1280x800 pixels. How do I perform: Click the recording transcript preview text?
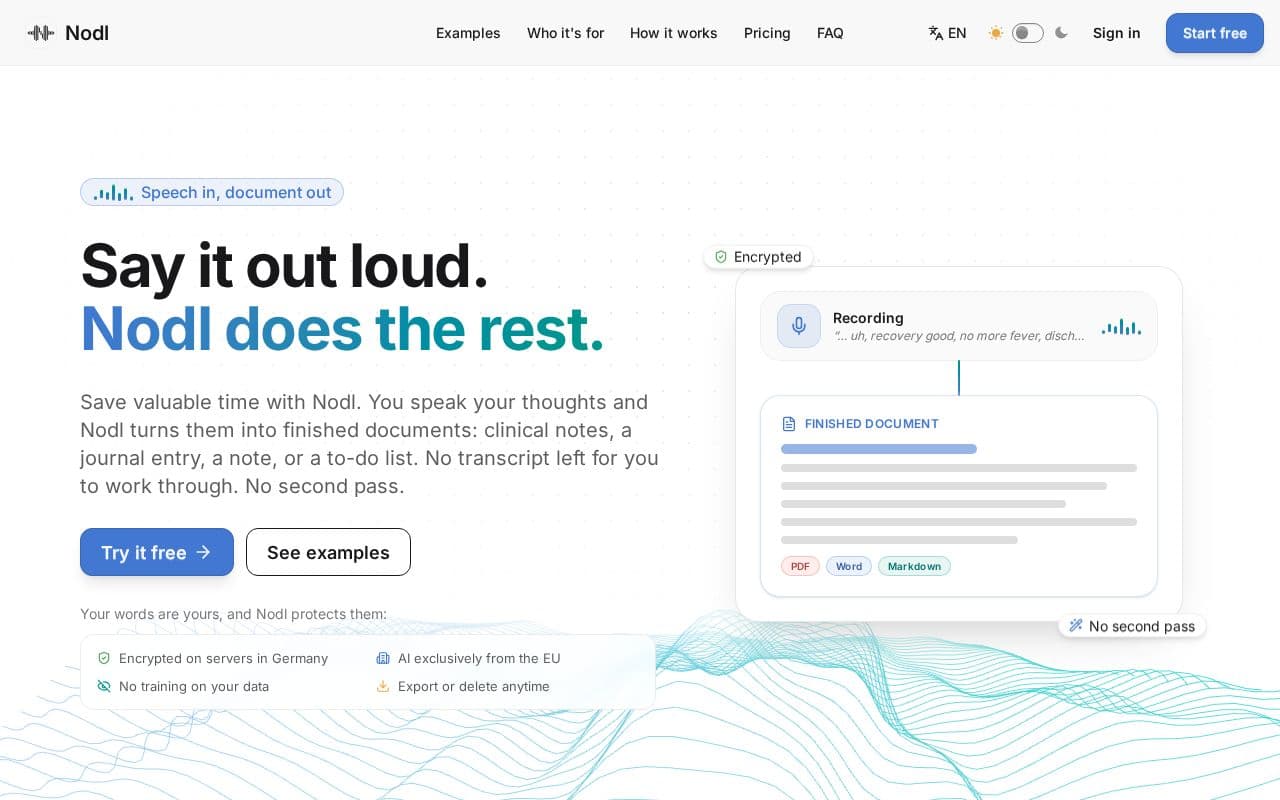click(x=959, y=336)
